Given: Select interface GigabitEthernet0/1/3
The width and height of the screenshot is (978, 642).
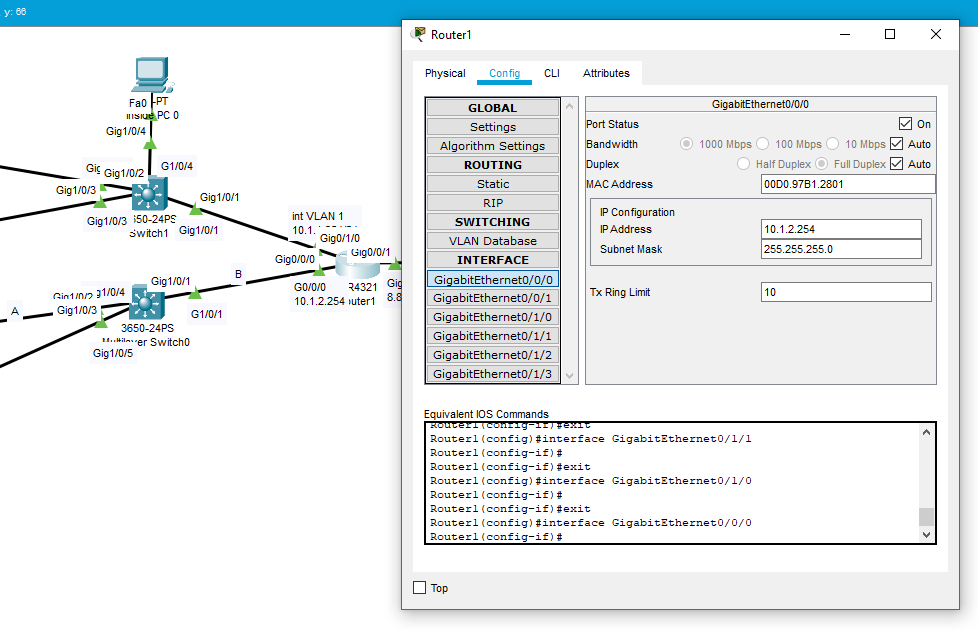Looking at the screenshot, I should 493,374.
